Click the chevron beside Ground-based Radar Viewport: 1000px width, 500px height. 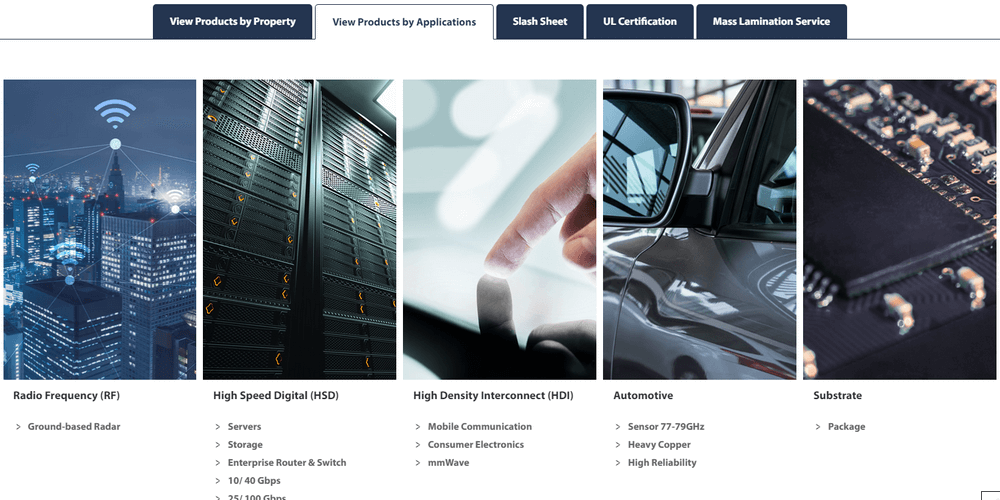(18, 427)
